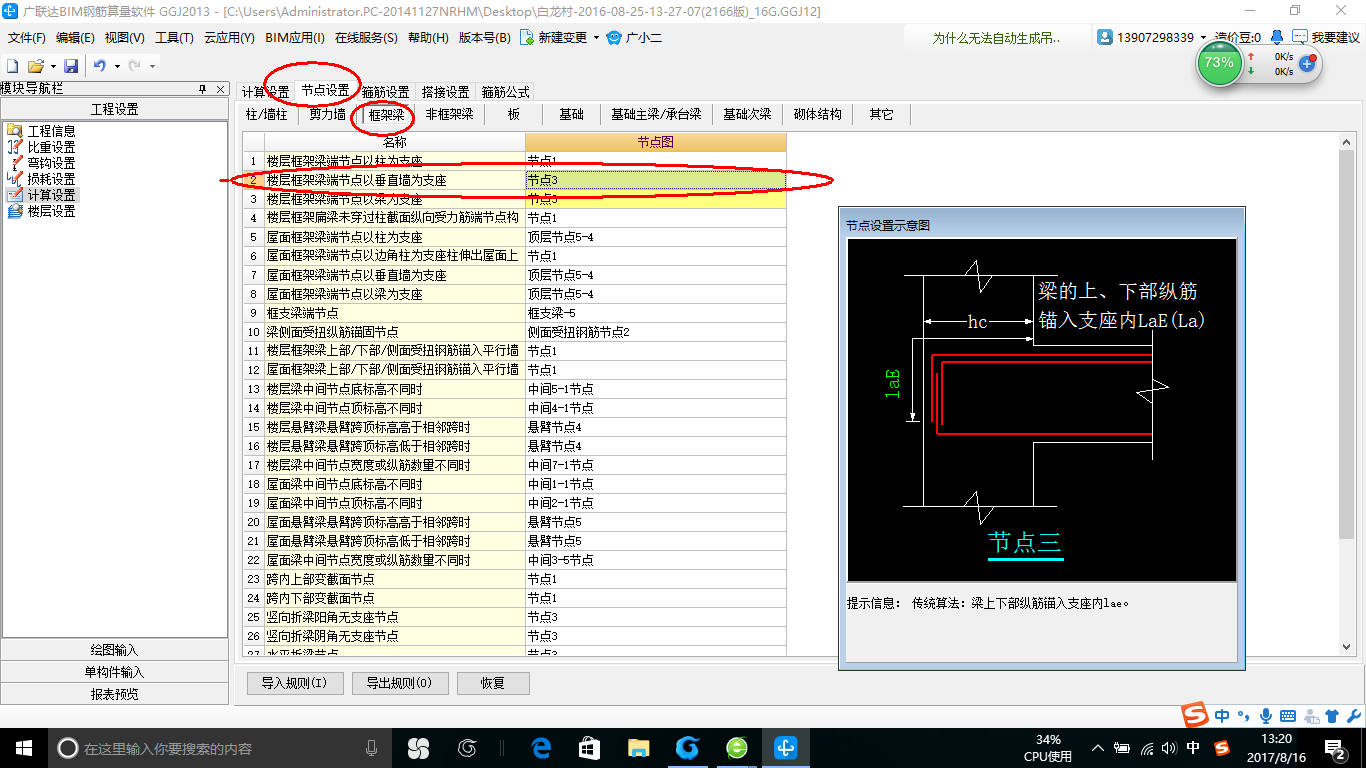Switch to 搭接设置 tab

click(445, 91)
